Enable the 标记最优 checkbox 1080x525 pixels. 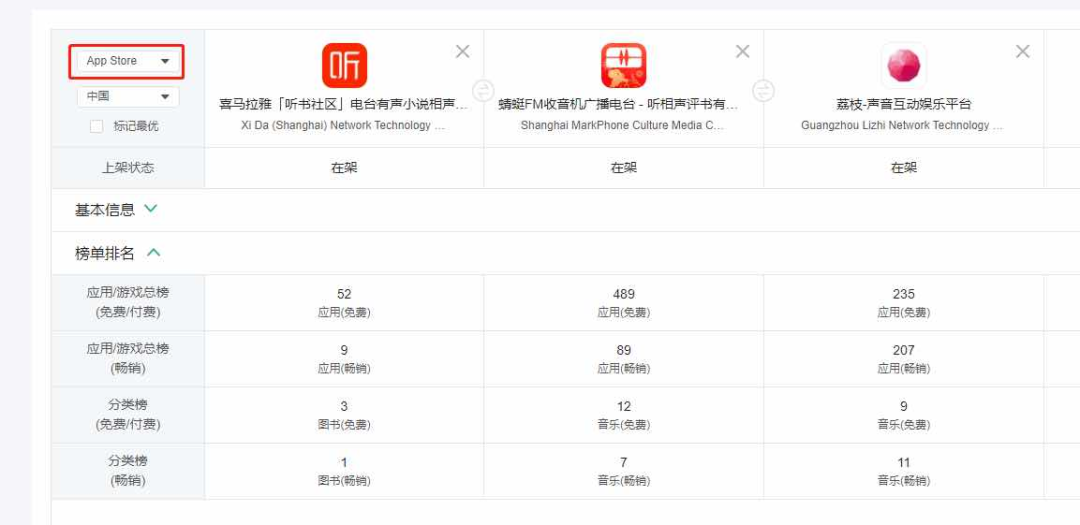click(97, 126)
